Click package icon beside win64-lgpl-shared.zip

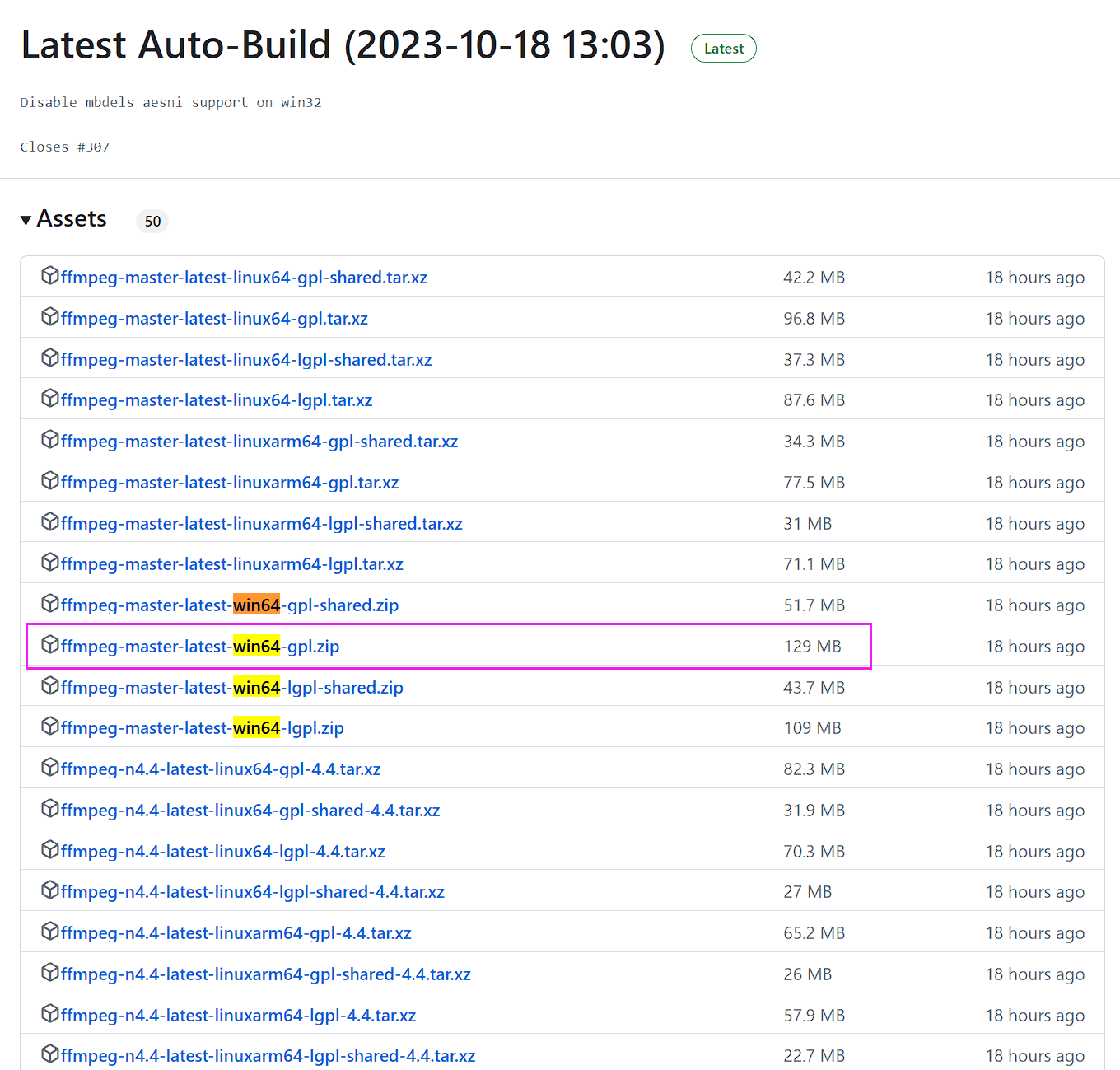pyautogui.click(x=50, y=685)
